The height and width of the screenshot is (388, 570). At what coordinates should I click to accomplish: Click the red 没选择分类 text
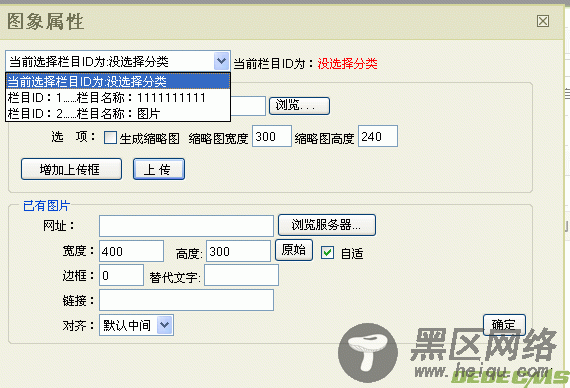pyautogui.click(x=347, y=64)
